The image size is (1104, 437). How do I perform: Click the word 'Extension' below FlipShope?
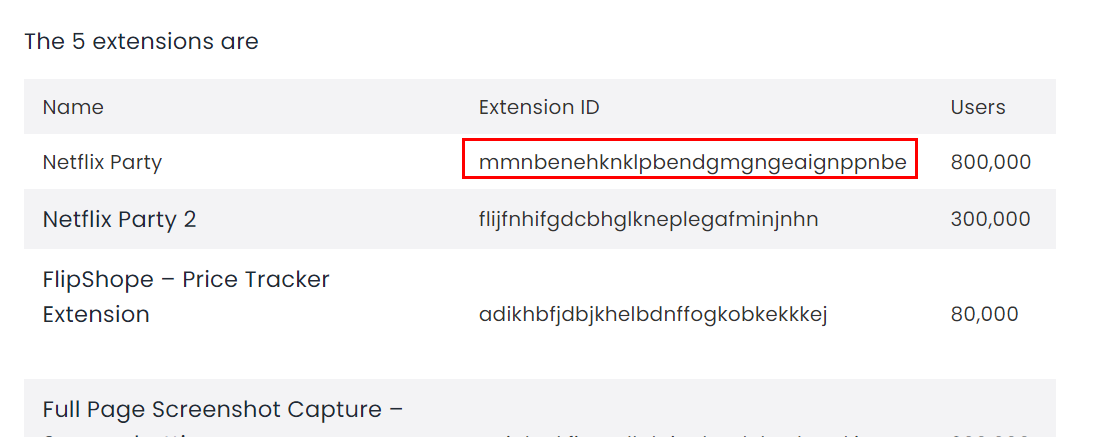[96, 315]
